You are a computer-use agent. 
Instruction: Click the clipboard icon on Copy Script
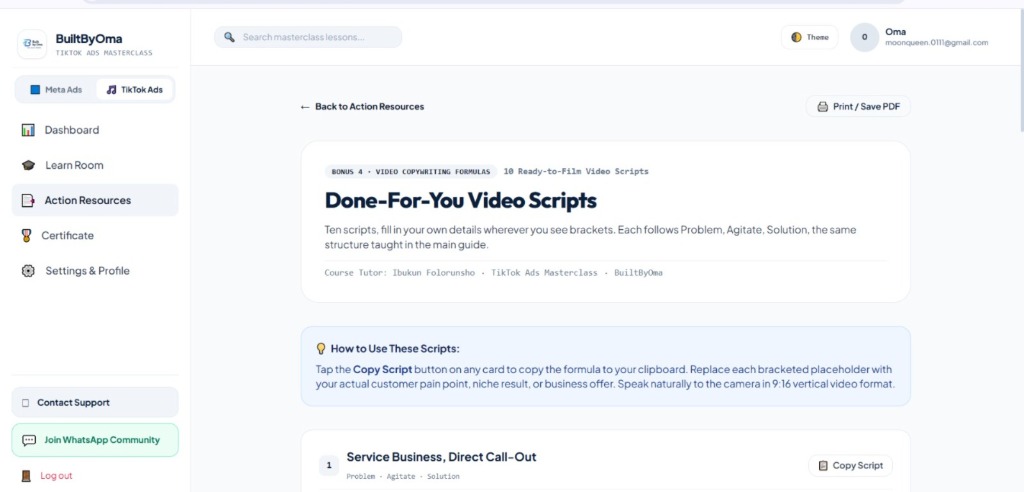point(823,466)
